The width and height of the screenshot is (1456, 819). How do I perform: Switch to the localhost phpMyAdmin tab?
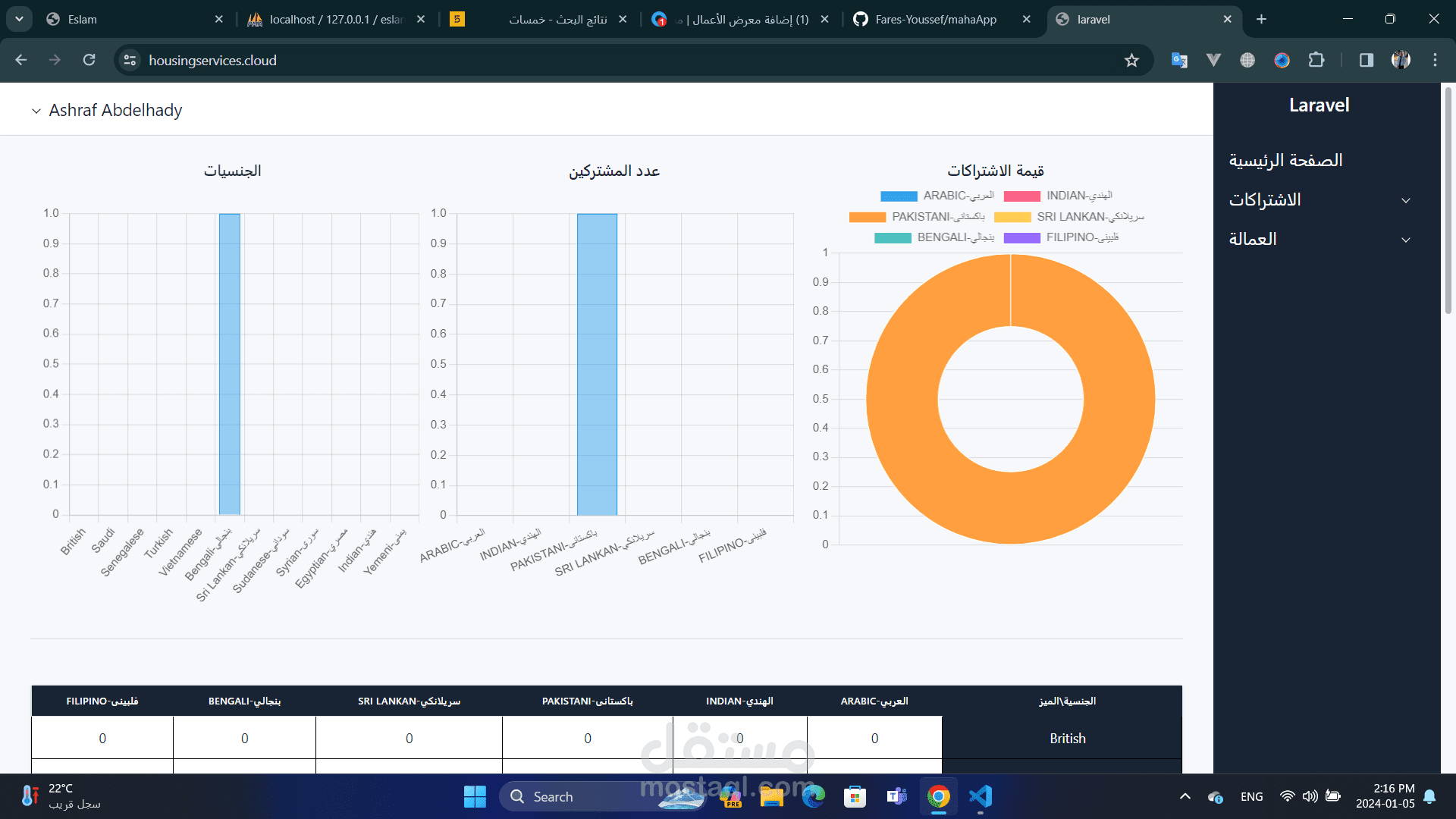coord(337,19)
